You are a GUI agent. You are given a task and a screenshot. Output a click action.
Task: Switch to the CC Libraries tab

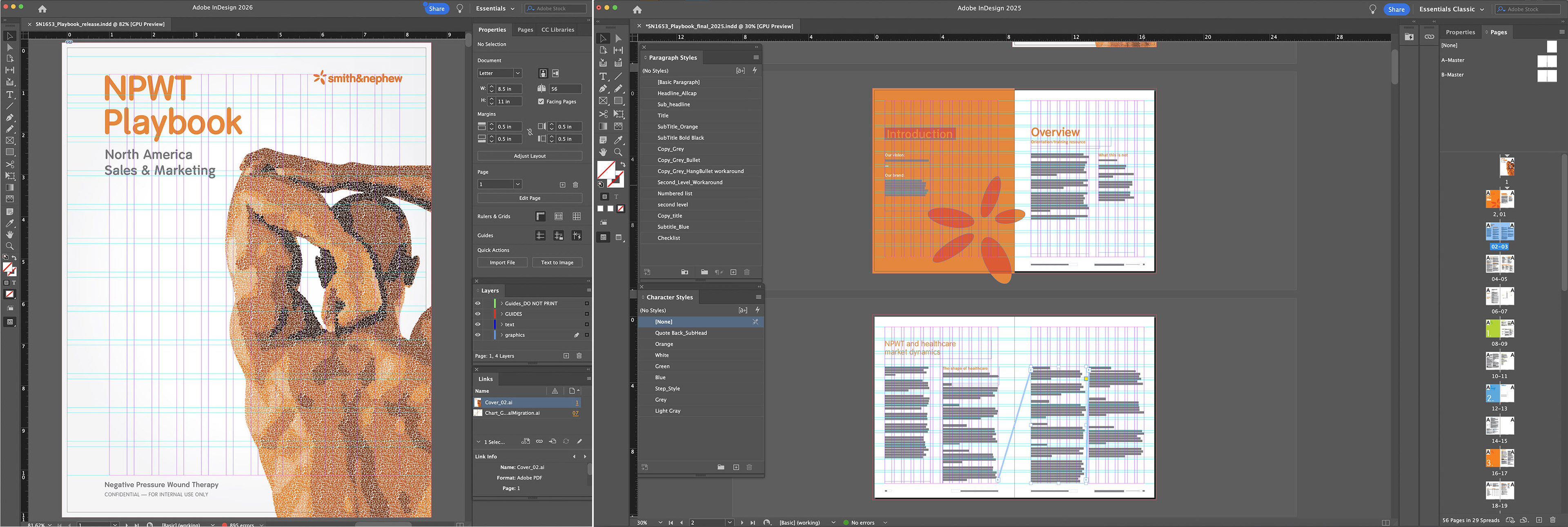pos(557,29)
